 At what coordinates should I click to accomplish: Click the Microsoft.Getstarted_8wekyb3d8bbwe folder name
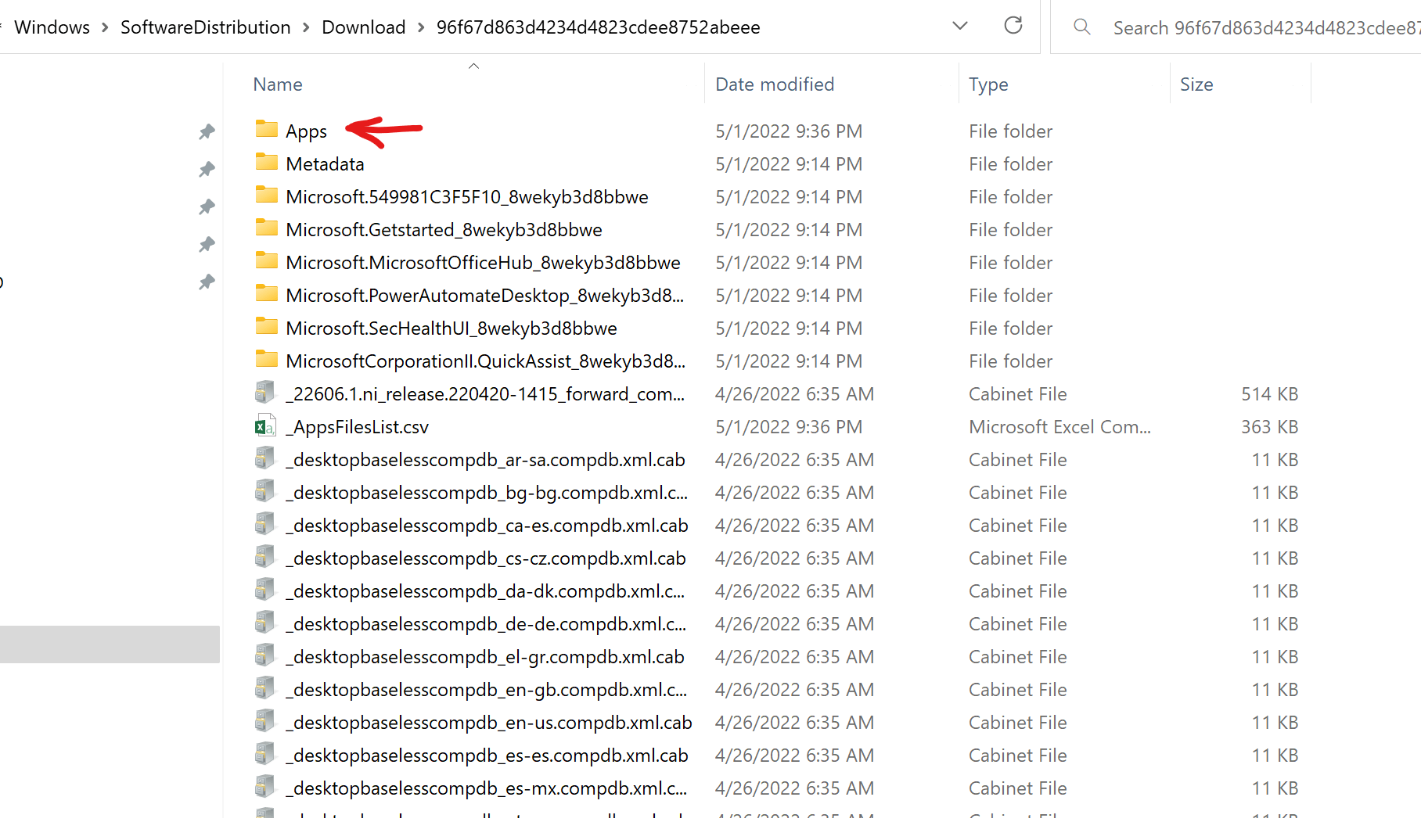[x=444, y=230]
